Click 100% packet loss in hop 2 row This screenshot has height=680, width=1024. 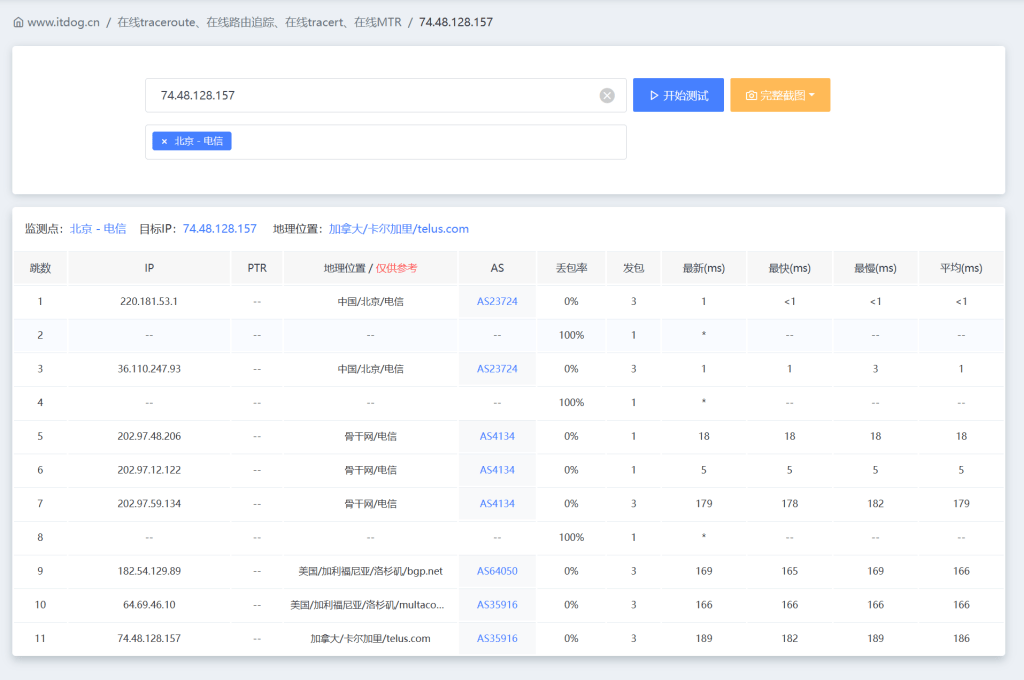571,335
